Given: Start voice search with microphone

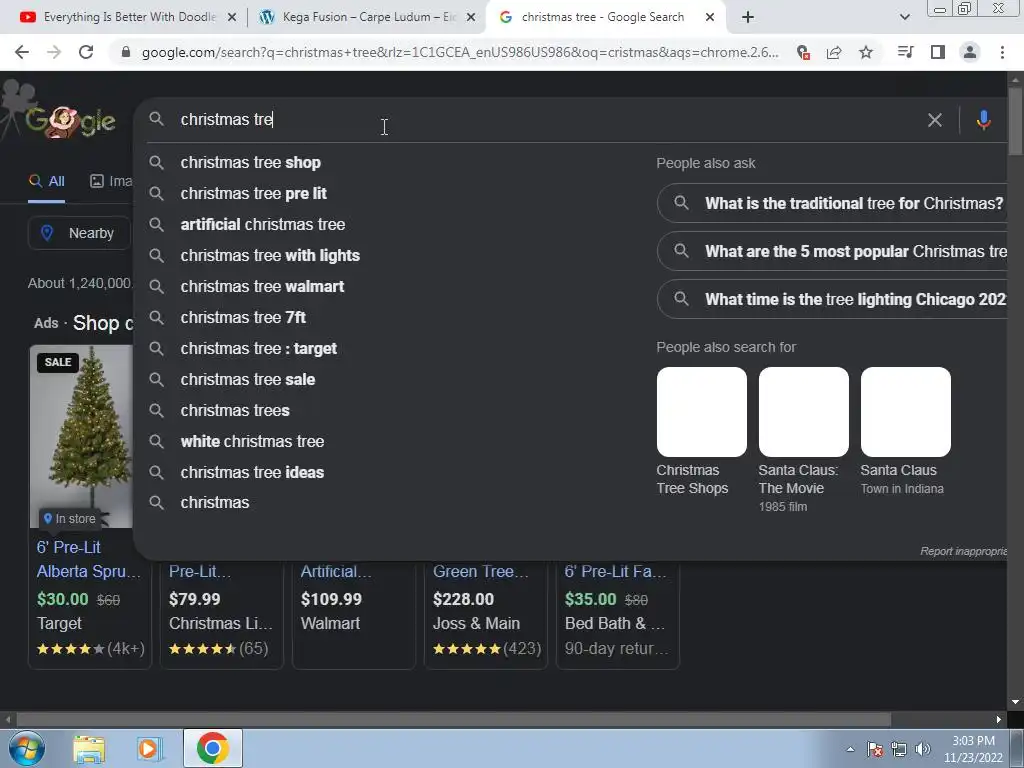Looking at the screenshot, I should click(x=984, y=120).
